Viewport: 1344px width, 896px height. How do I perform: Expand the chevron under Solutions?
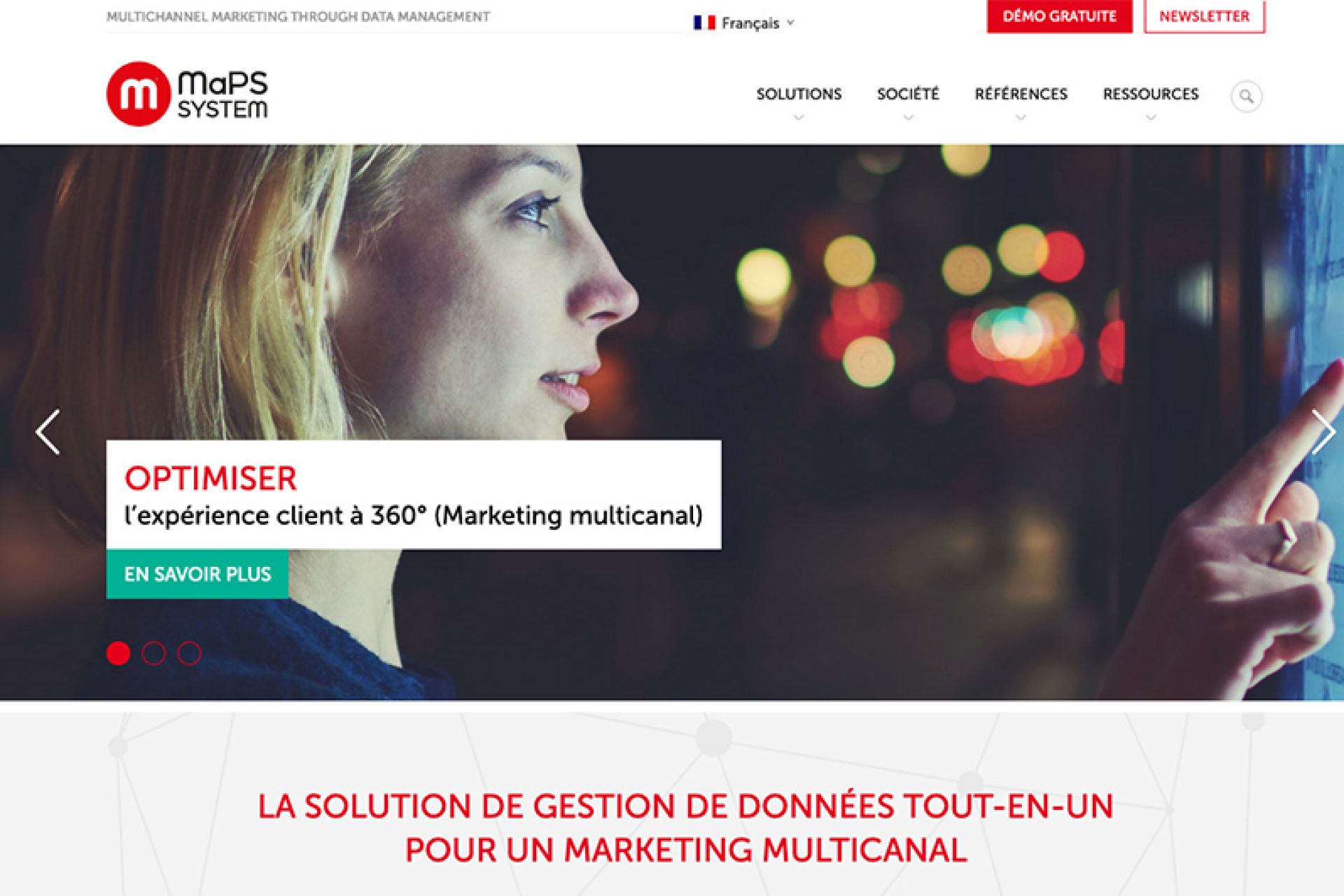799,118
